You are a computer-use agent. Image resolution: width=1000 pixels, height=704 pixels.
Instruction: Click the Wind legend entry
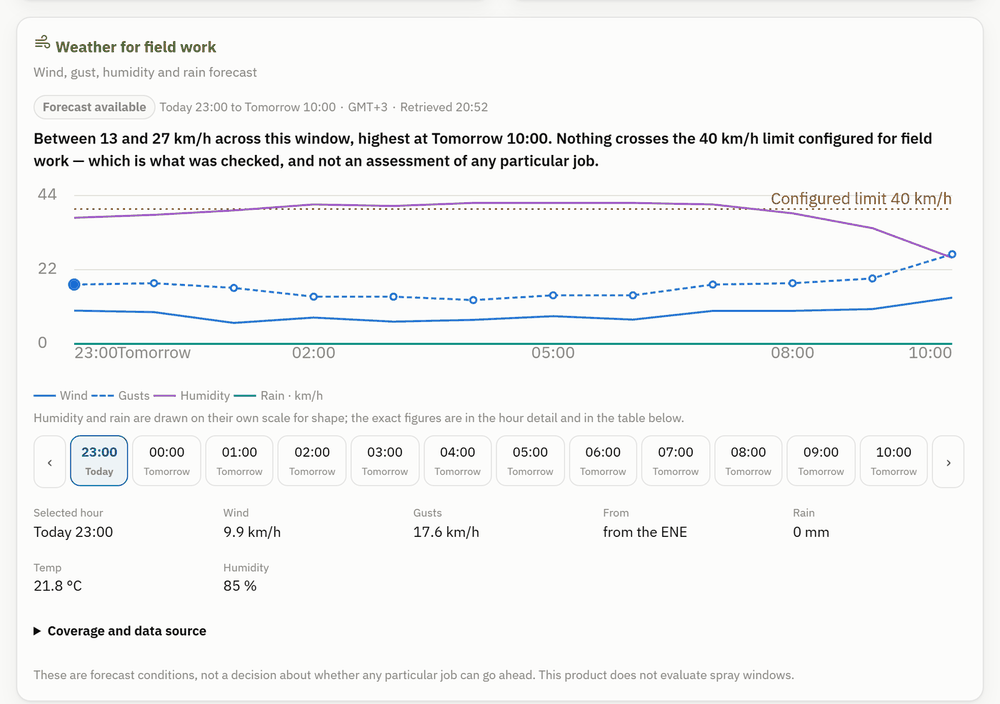click(61, 395)
